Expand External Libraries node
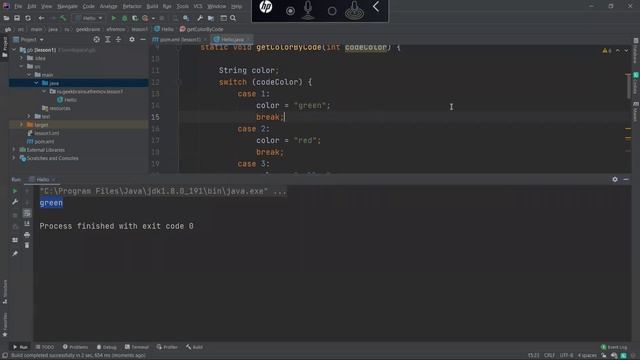Screen dimensions: 640x360 [x=14, y=150]
